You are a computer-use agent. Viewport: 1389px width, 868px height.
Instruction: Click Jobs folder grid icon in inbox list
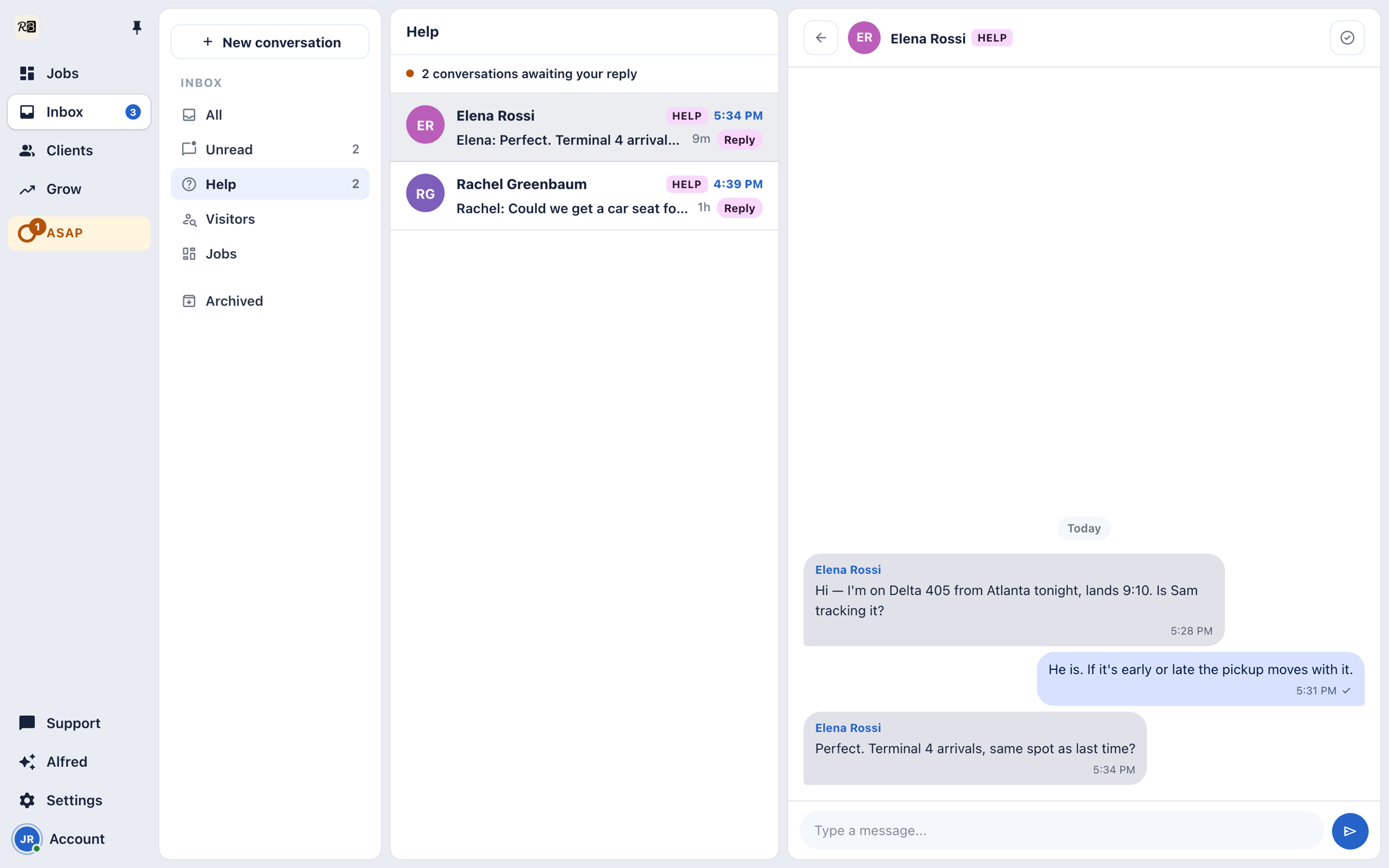(x=189, y=253)
